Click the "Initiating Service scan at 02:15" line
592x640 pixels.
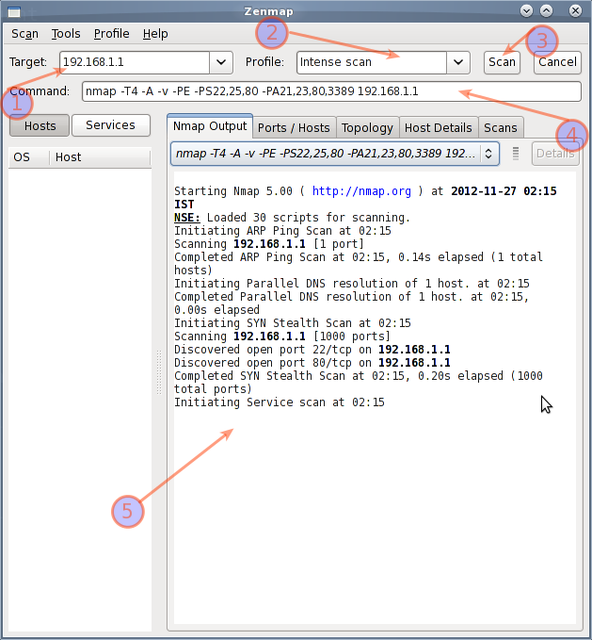(x=279, y=402)
